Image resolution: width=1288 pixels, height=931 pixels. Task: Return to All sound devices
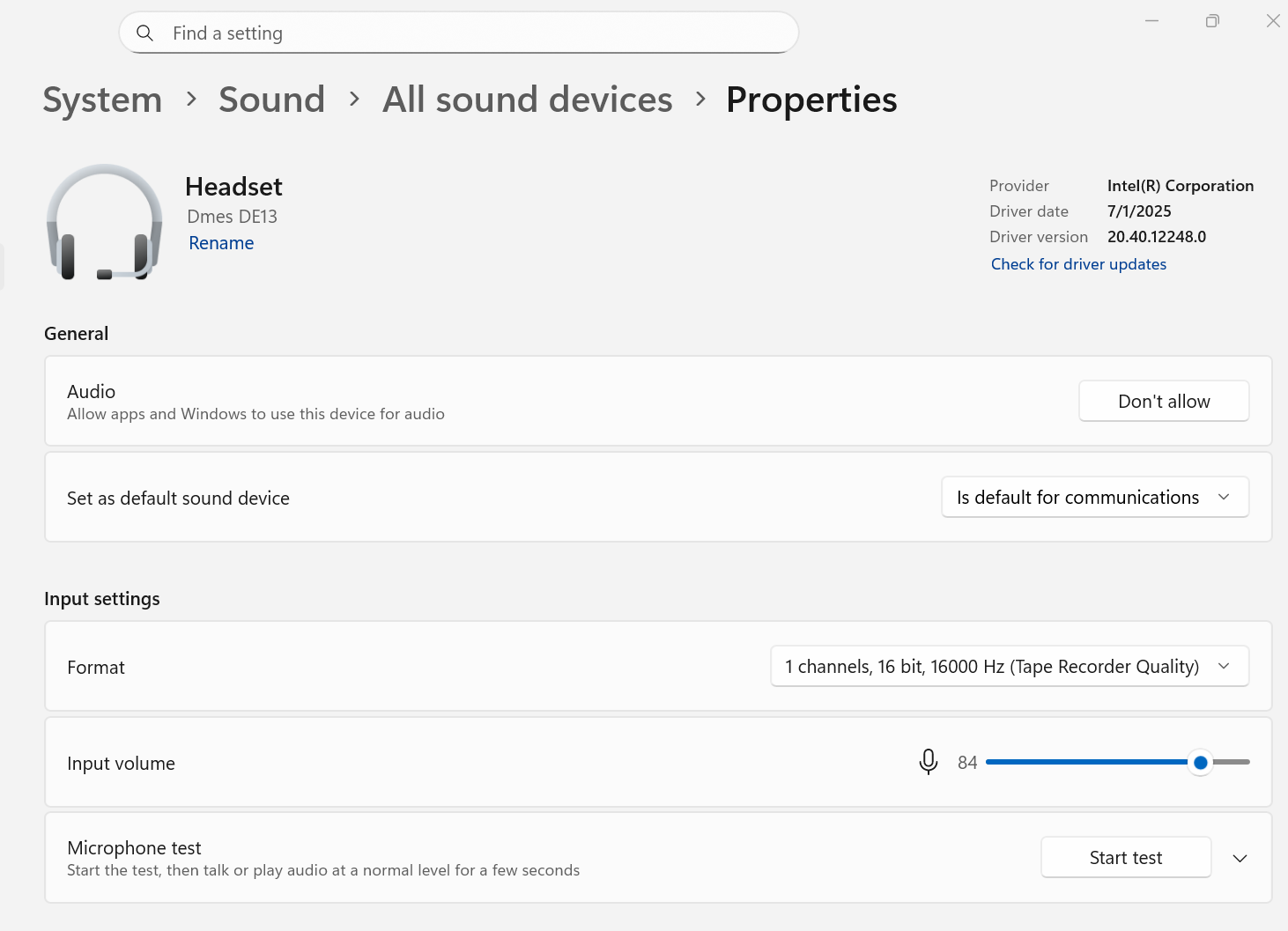coord(527,100)
